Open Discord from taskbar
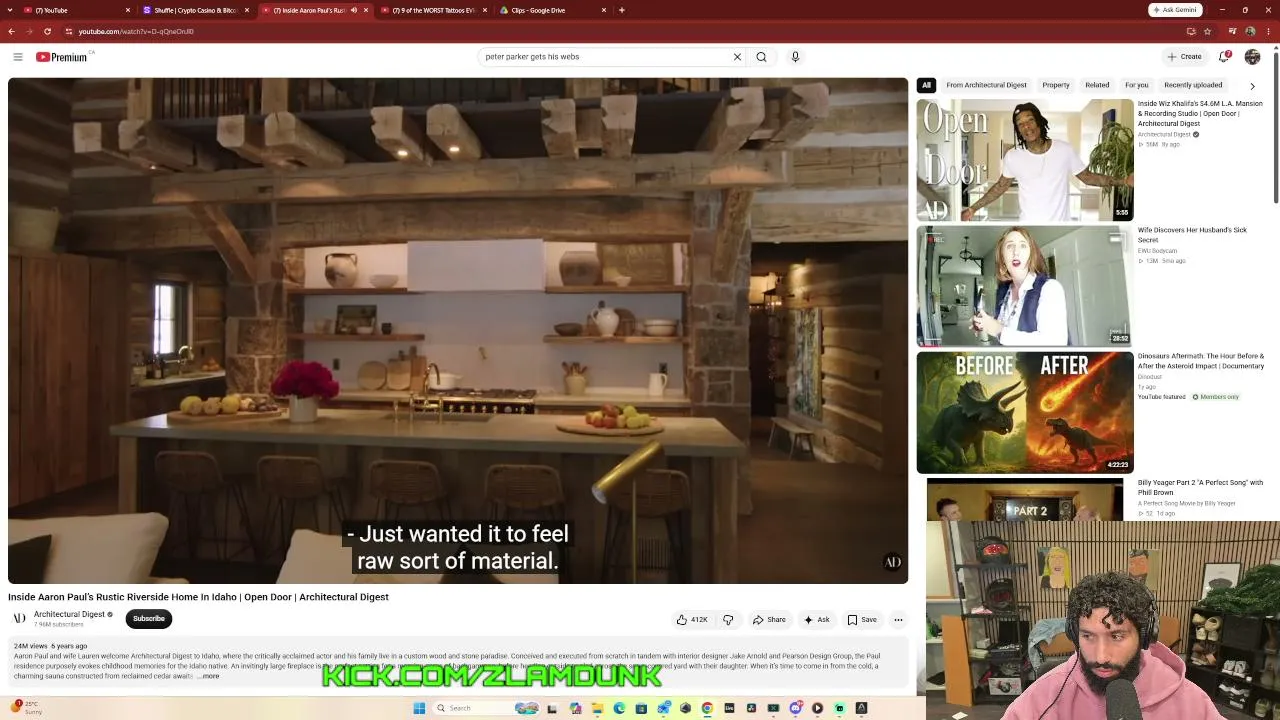 (x=795, y=708)
